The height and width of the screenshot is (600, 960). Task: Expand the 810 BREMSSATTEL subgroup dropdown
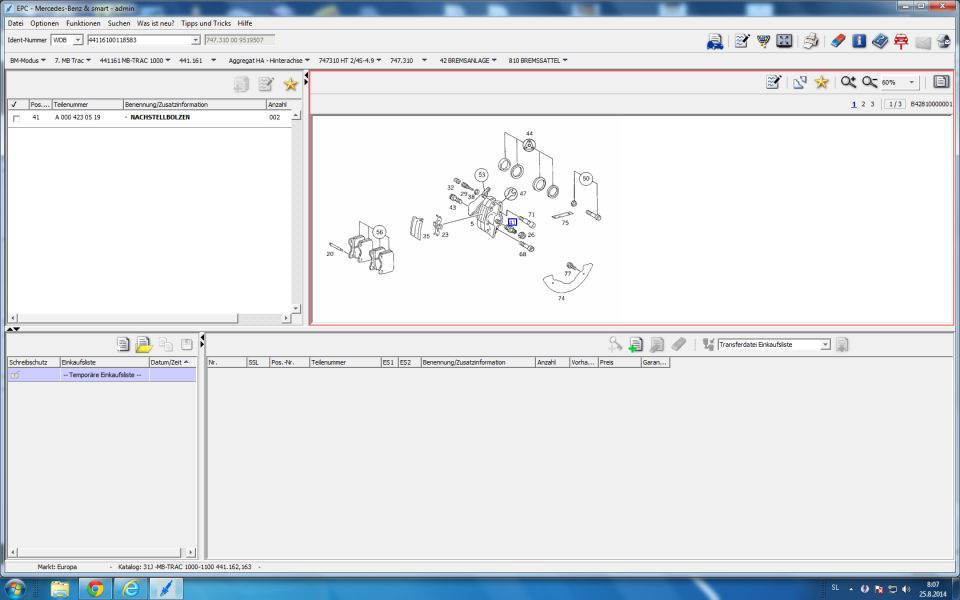tap(538, 61)
